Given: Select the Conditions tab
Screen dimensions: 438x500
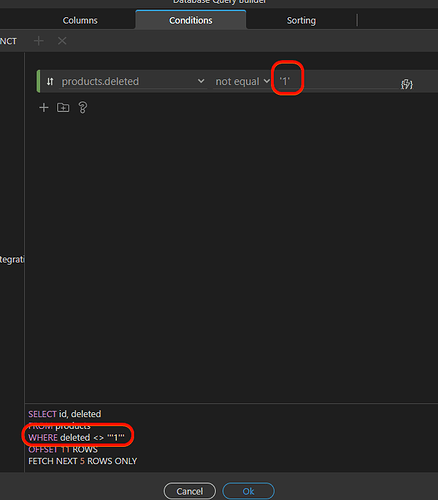Looking at the screenshot, I should [191, 20].
